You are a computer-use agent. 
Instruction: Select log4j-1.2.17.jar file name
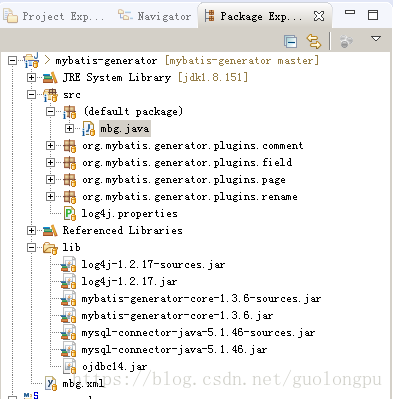tap(129, 281)
